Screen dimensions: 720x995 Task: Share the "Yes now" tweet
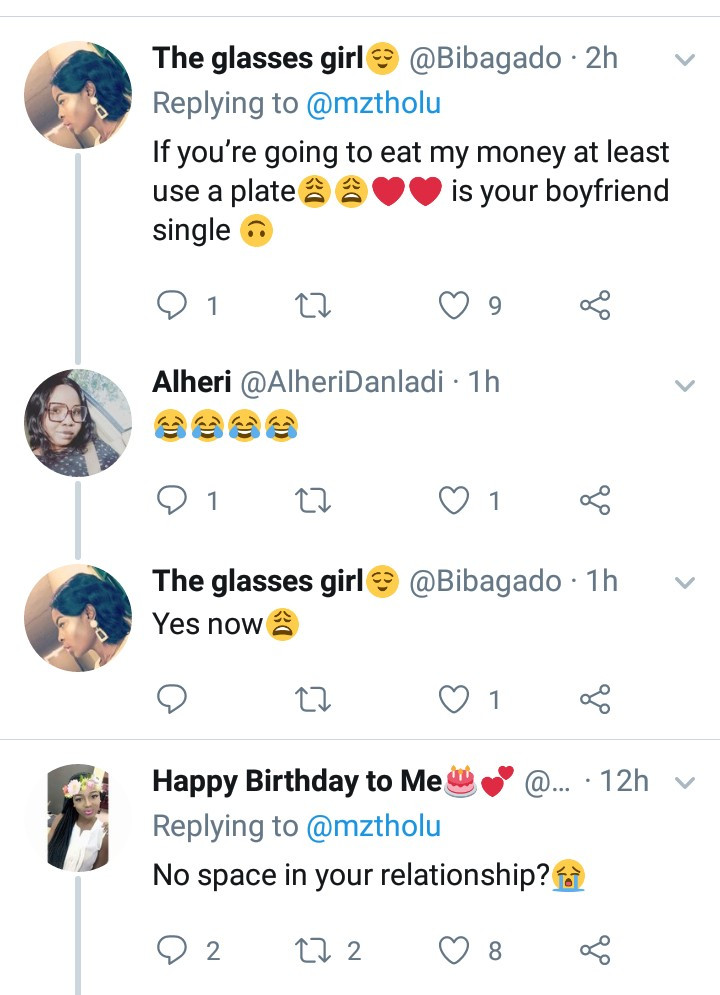point(595,700)
